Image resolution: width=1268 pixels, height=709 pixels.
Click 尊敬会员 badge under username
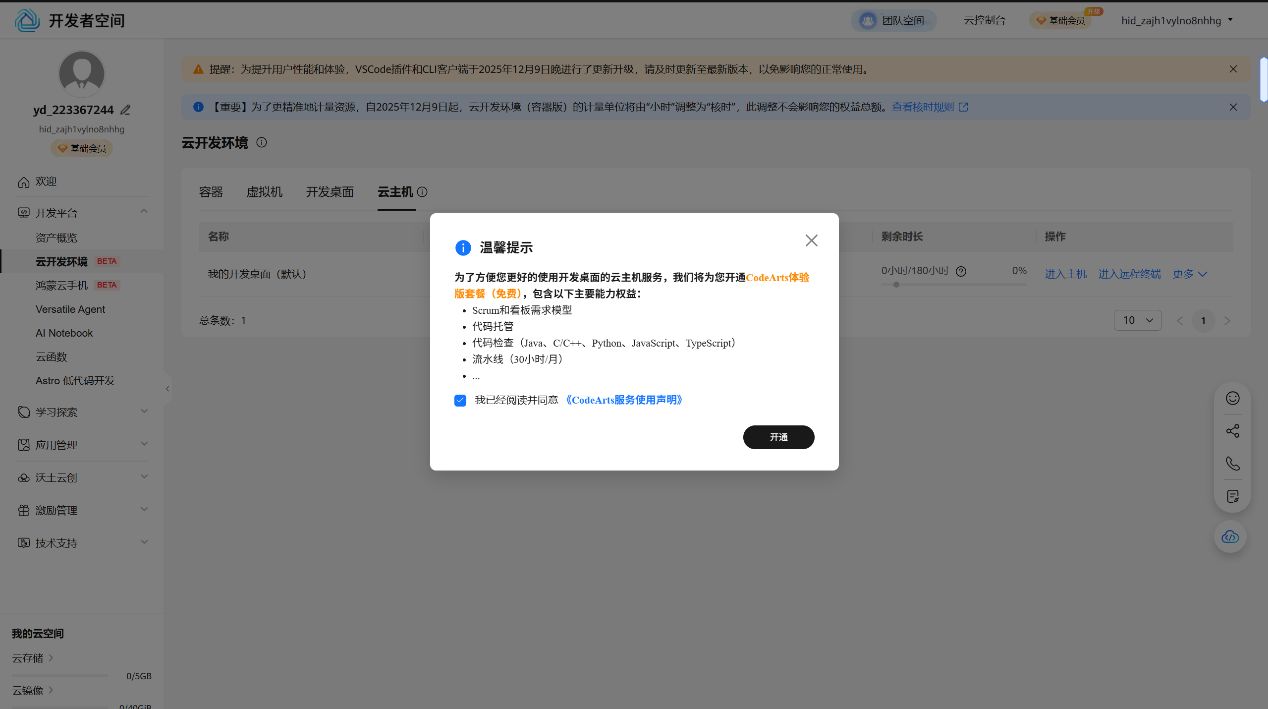(81, 148)
